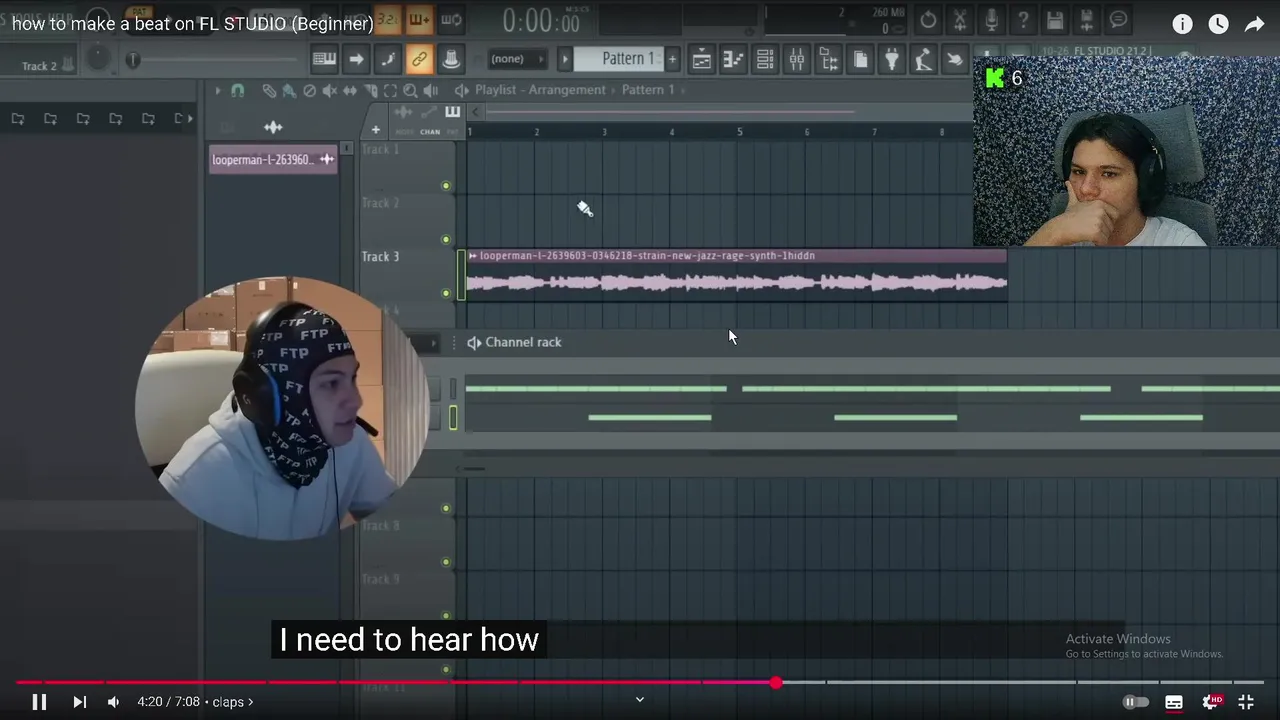The image size is (1280, 720).
Task: Expand more video actions chevron
Action: [640, 699]
